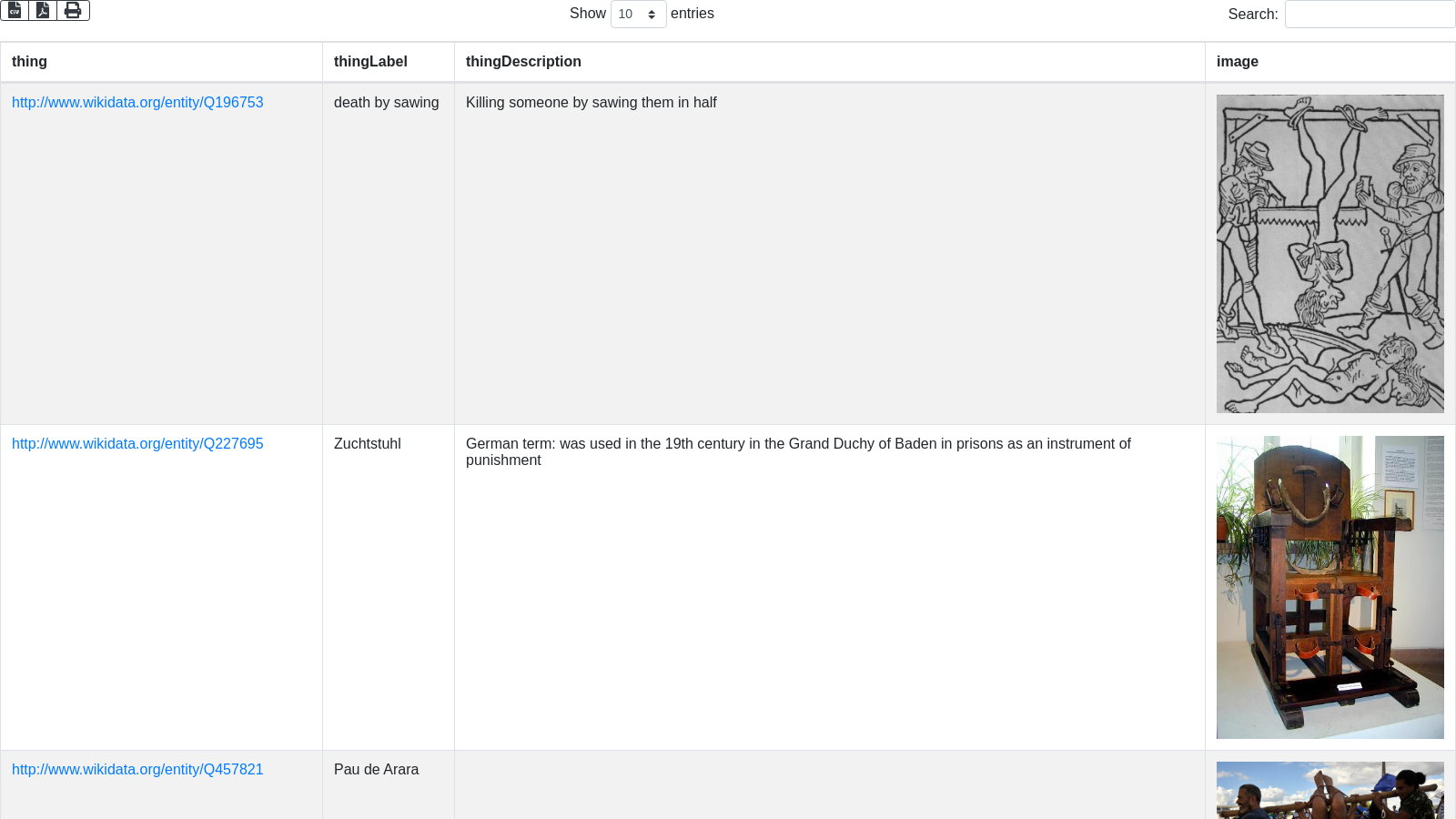
Task: Sort by thingDescription column header
Action: pos(523,62)
